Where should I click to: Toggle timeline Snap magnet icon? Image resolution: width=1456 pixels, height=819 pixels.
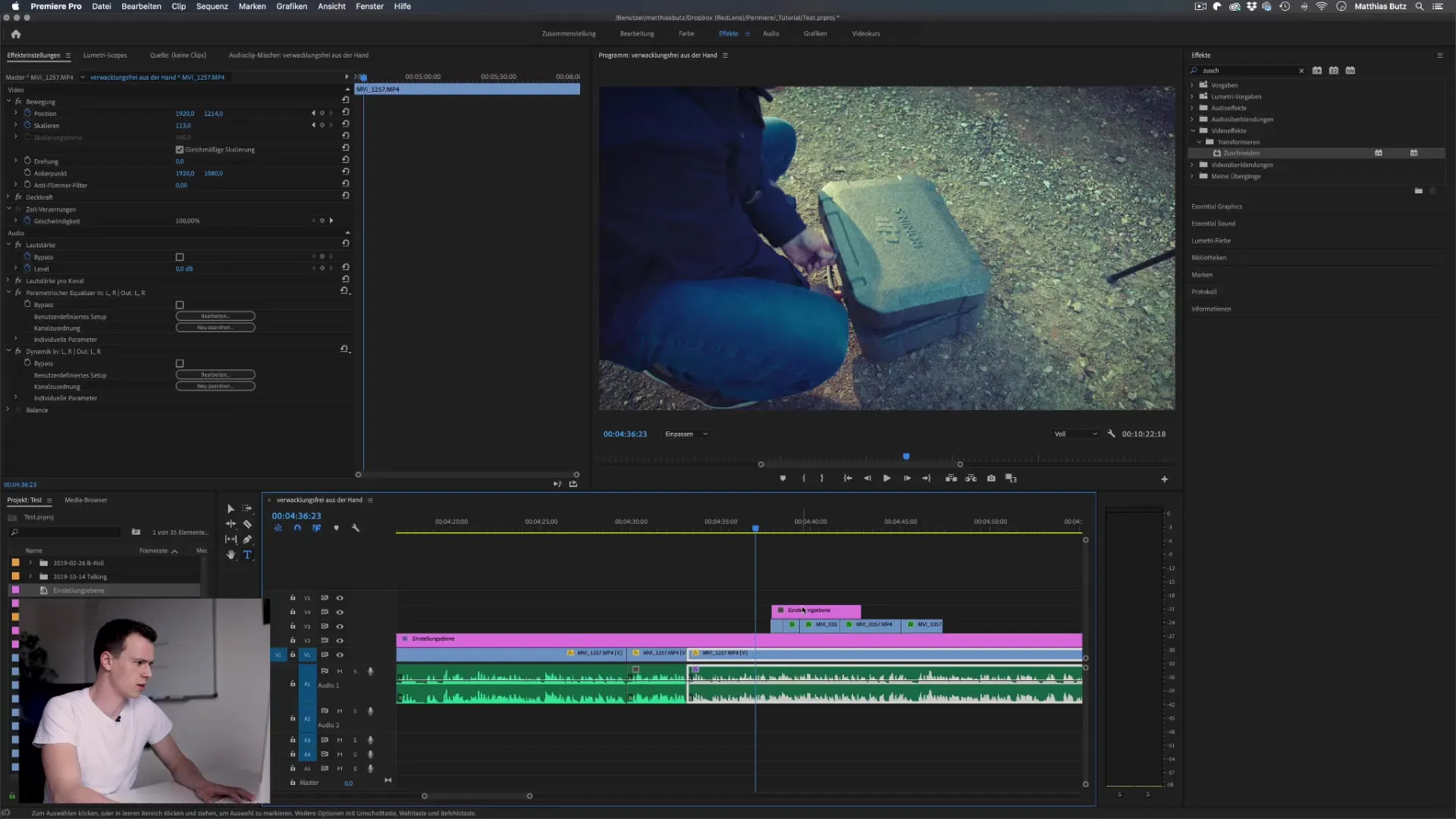(x=297, y=528)
